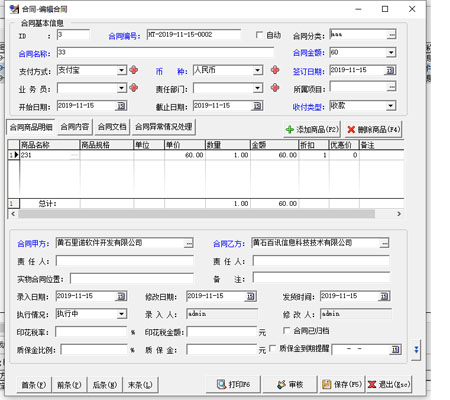The width and height of the screenshot is (450, 400).
Task: Click into the 质保金比例 input field
Action: point(94,350)
